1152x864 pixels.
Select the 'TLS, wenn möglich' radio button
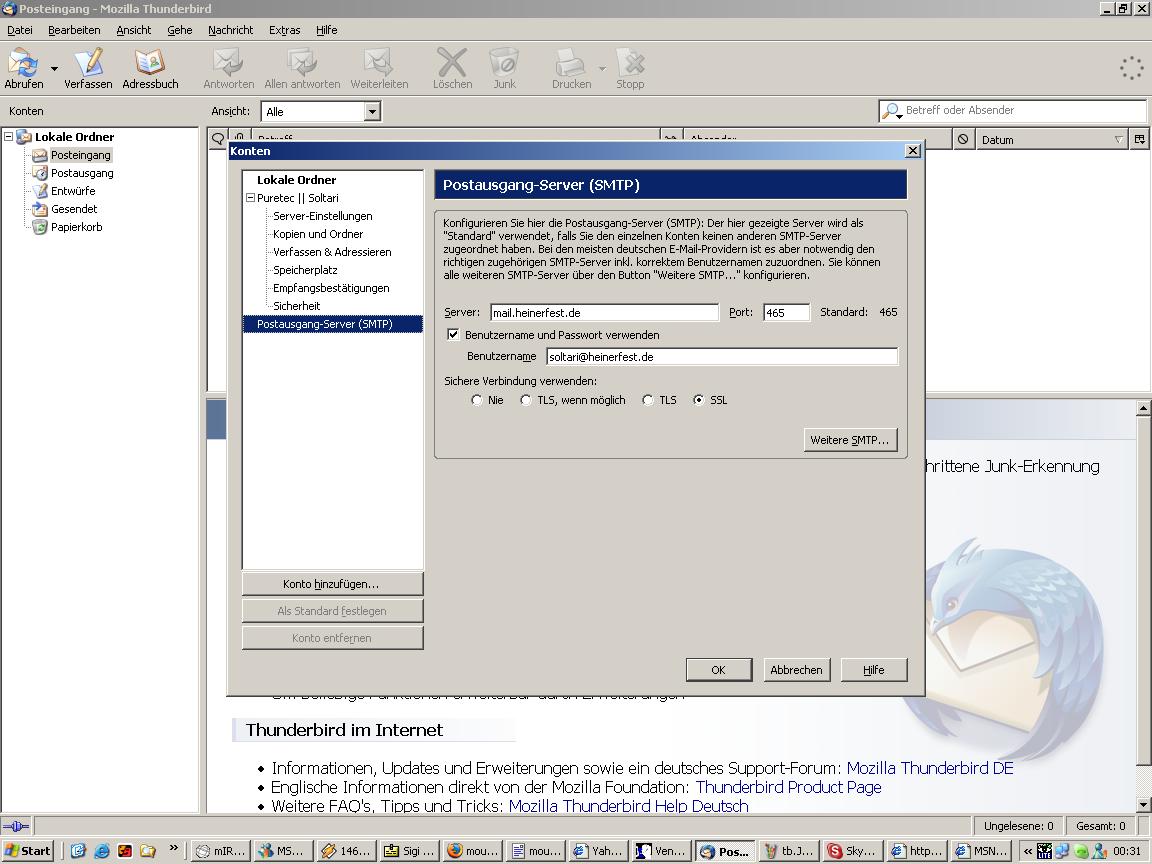coord(525,400)
